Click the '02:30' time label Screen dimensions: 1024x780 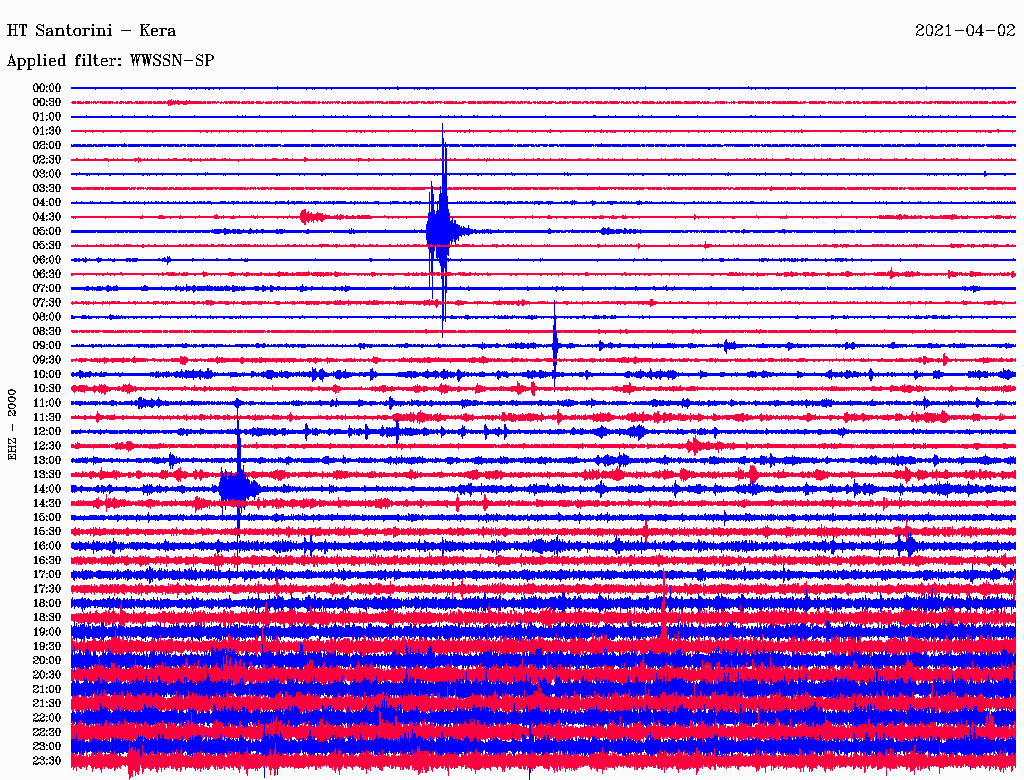tap(46, 159)
